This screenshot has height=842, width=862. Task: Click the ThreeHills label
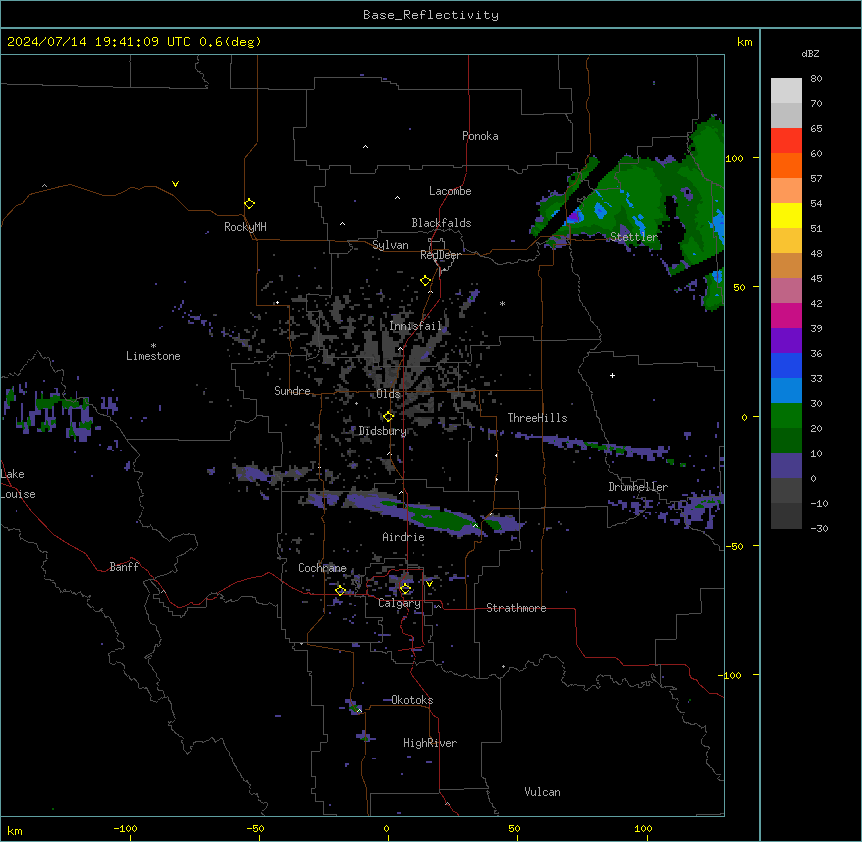coord(537,418)
